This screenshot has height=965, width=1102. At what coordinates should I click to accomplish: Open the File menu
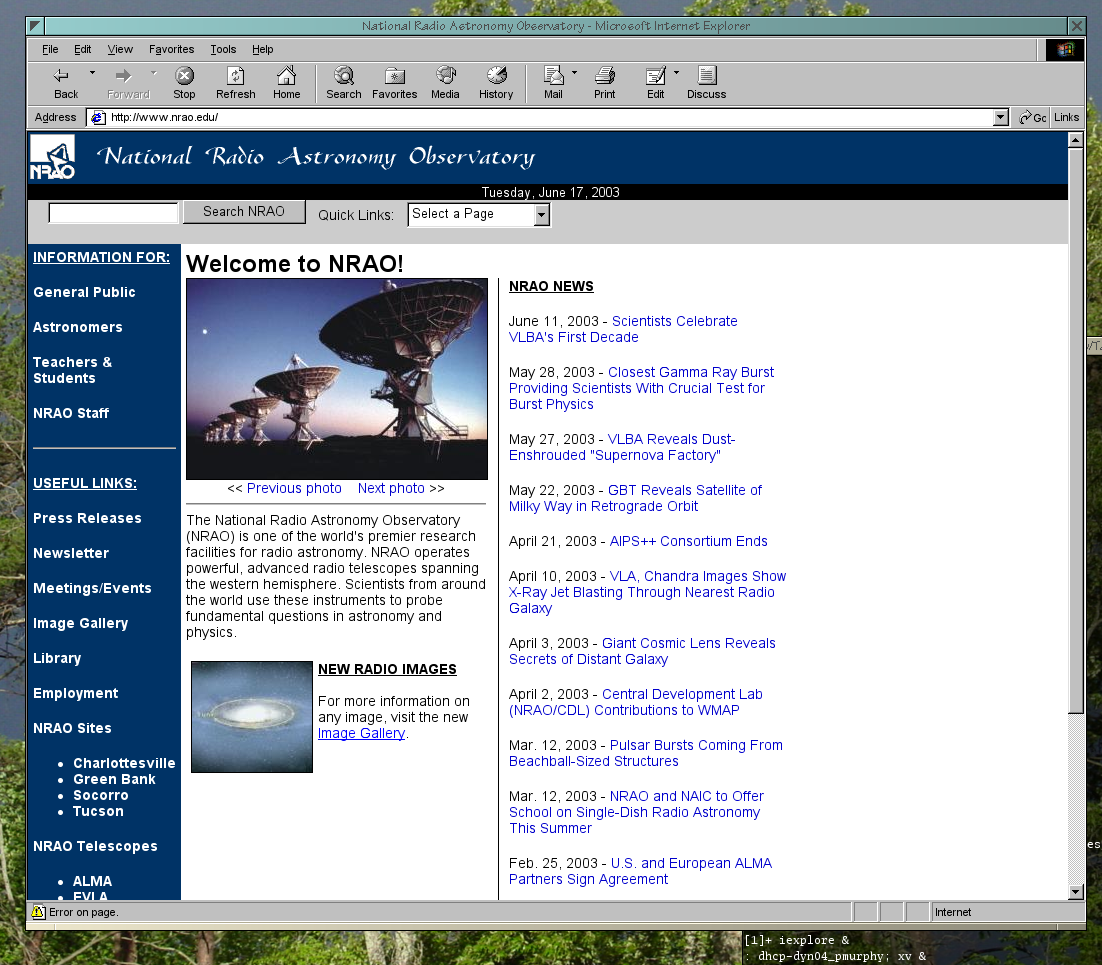click(50, 49)
